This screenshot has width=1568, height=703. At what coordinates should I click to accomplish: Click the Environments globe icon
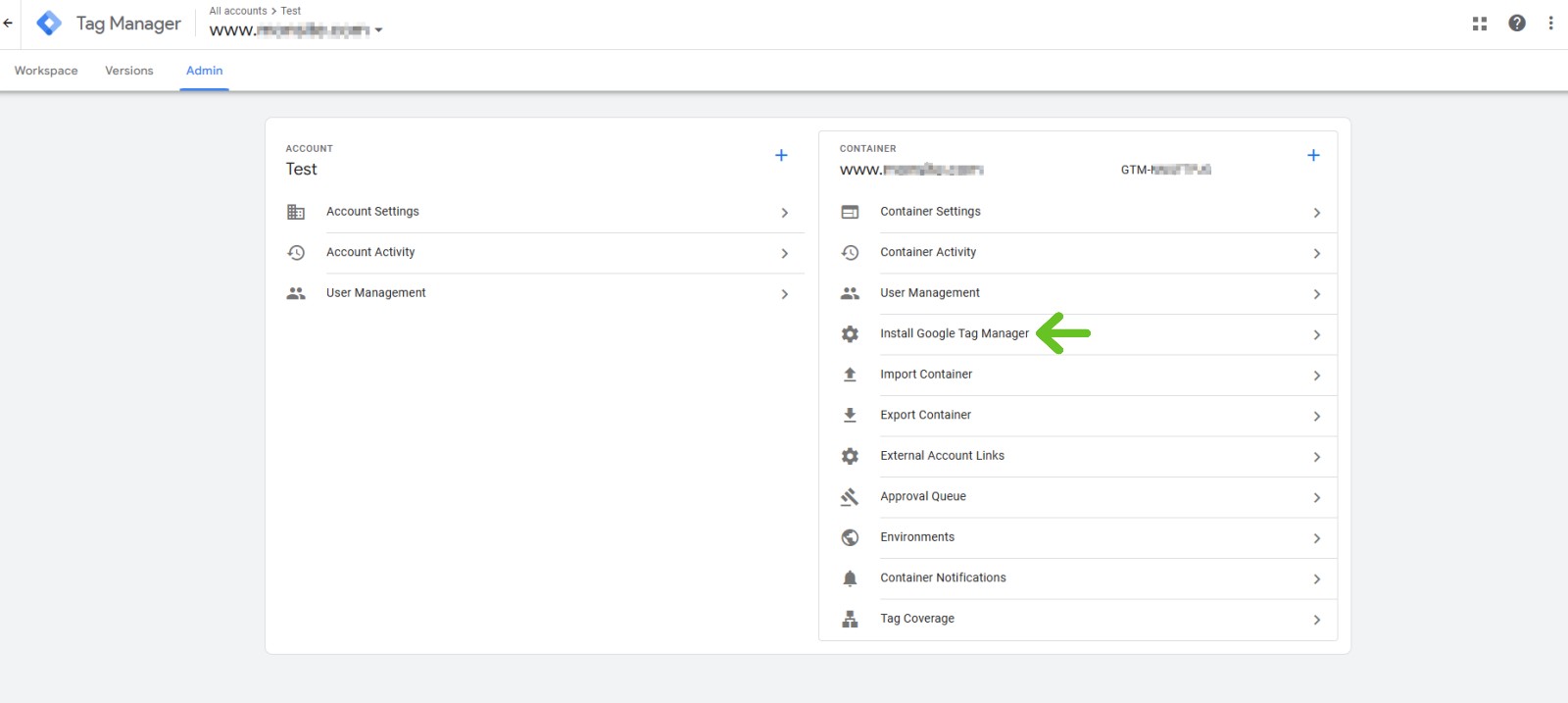[850, 537]
